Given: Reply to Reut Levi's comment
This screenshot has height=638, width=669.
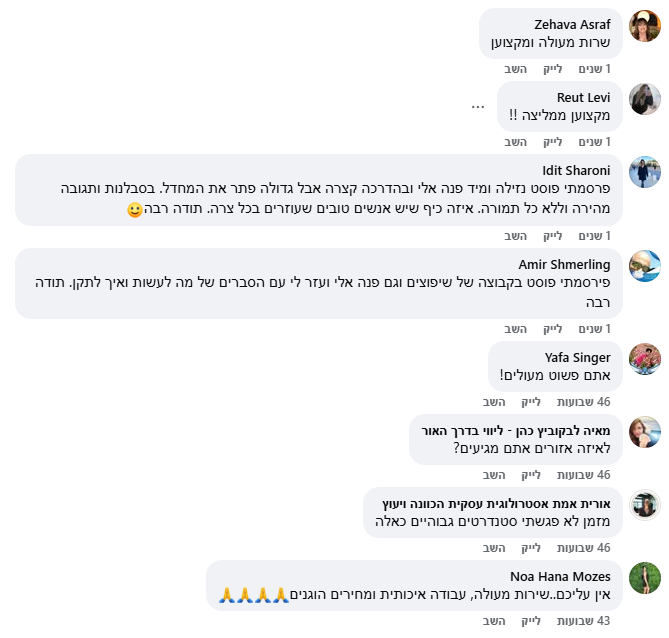Looking at the screenshot, I should [x=516, y=142].
